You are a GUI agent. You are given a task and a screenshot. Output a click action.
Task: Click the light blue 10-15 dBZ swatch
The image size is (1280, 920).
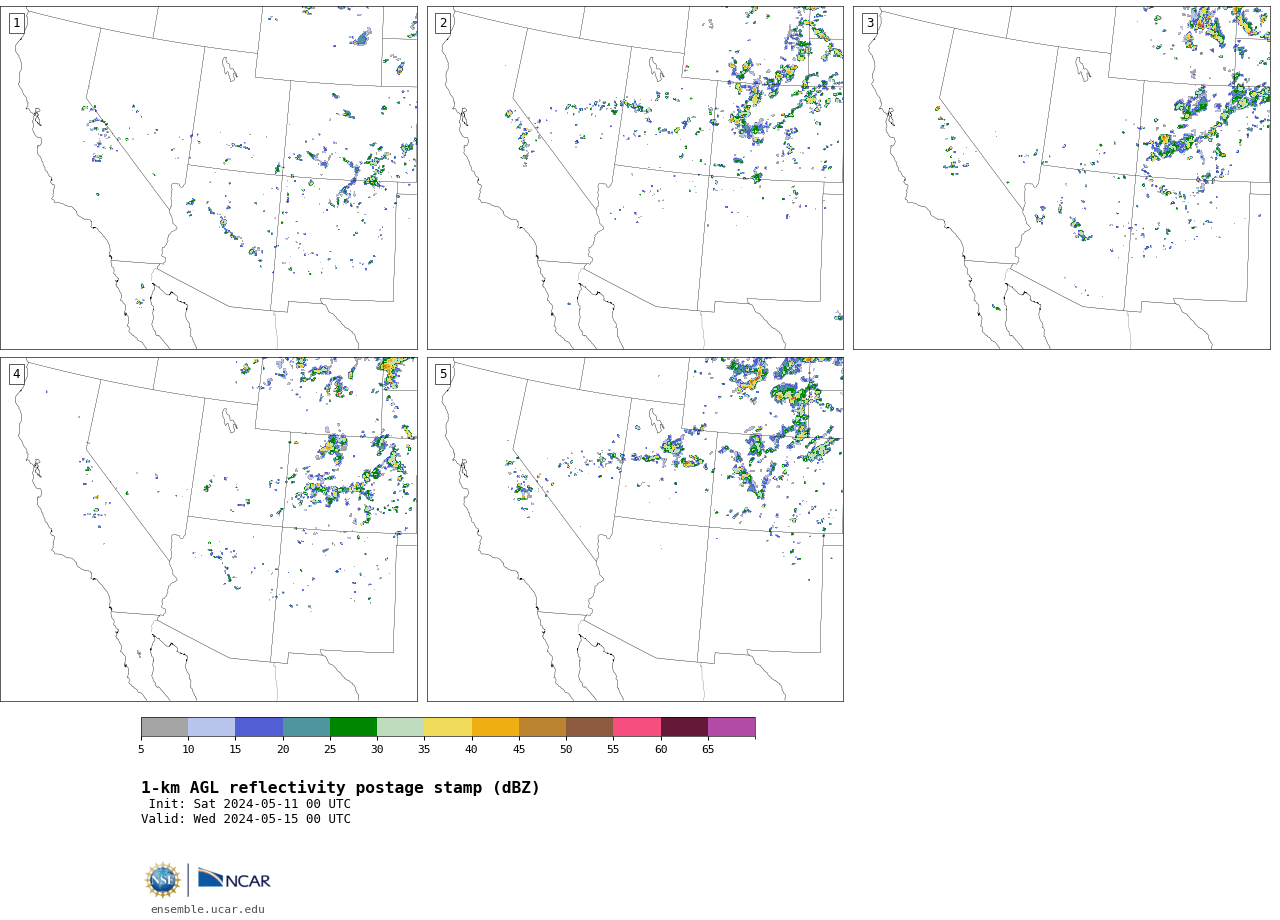click(x=212, y=727)
